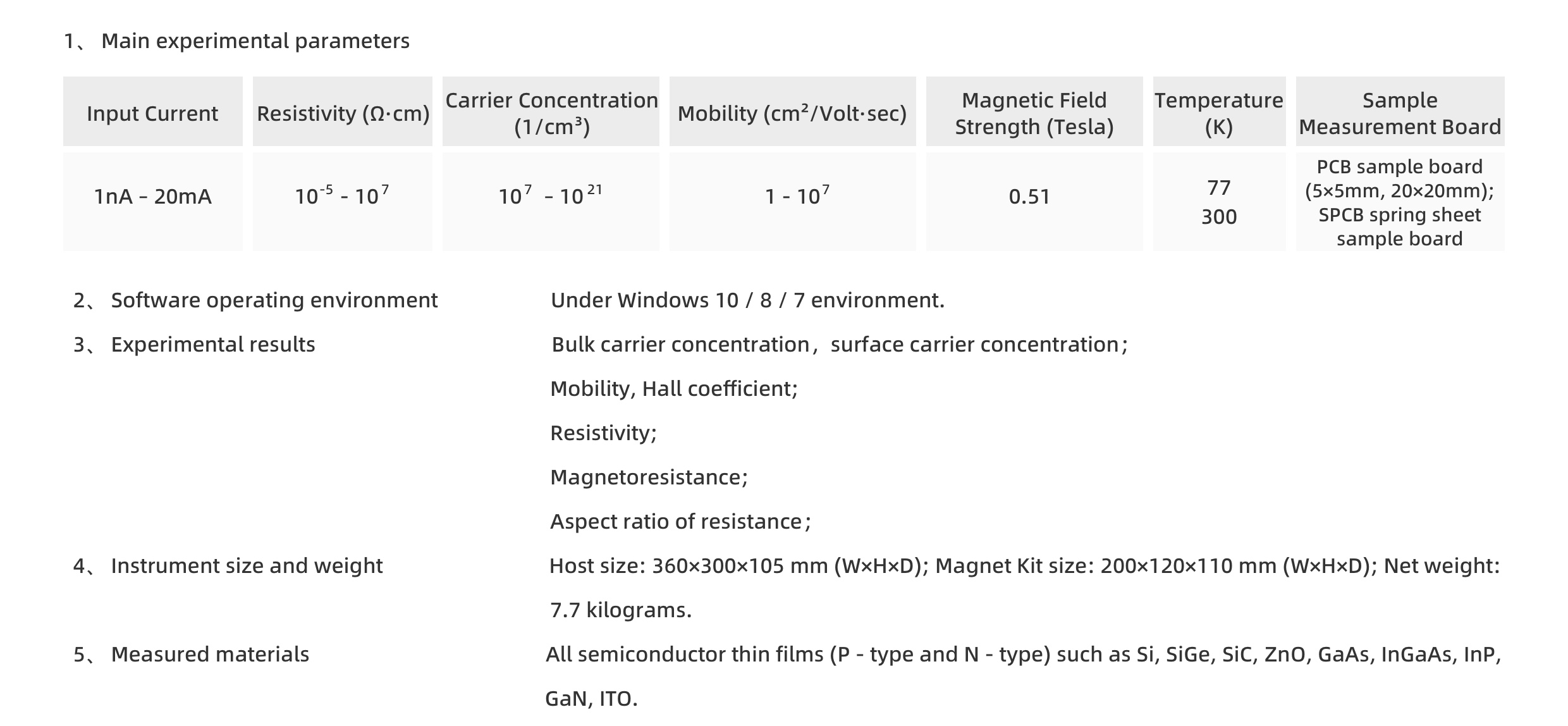The image size is (1568, 726).
Task: Click the "Instrument size and weight" label
Action: 247,566
